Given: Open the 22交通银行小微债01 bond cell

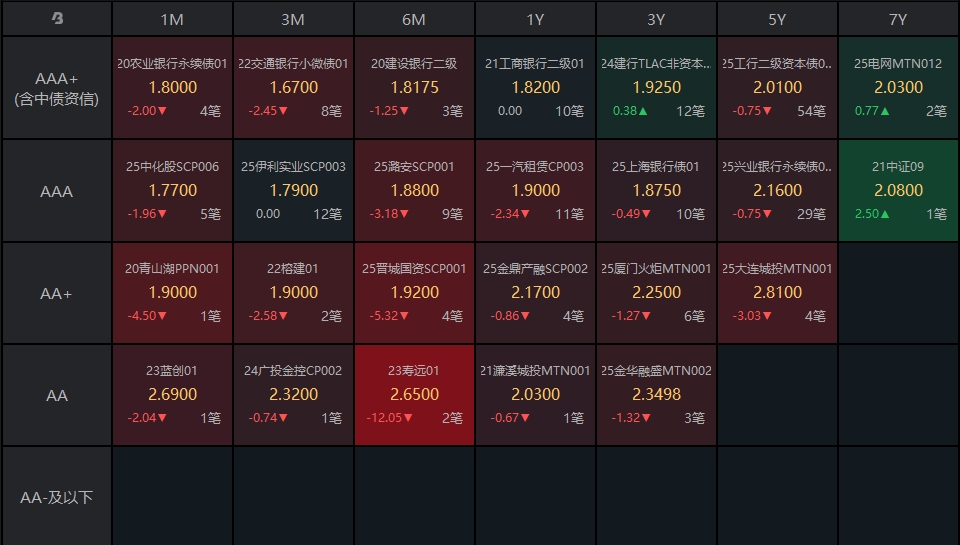Looking at the screenshot, I should point(293,88).
